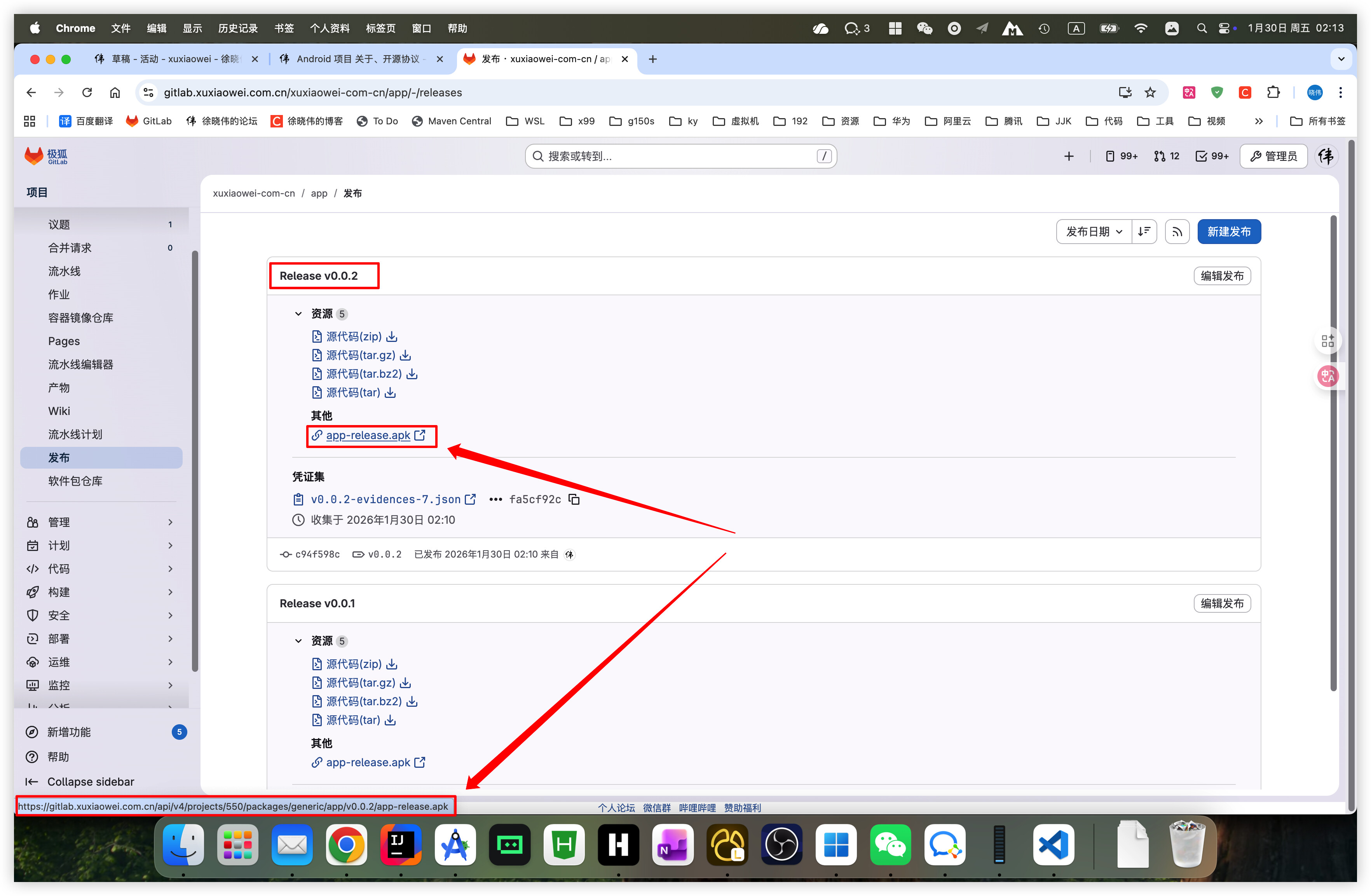Viewport: 1371px width, 896px height.
Task: Click the to-do list icon showing 99+
Action: tap(1212, 156)
